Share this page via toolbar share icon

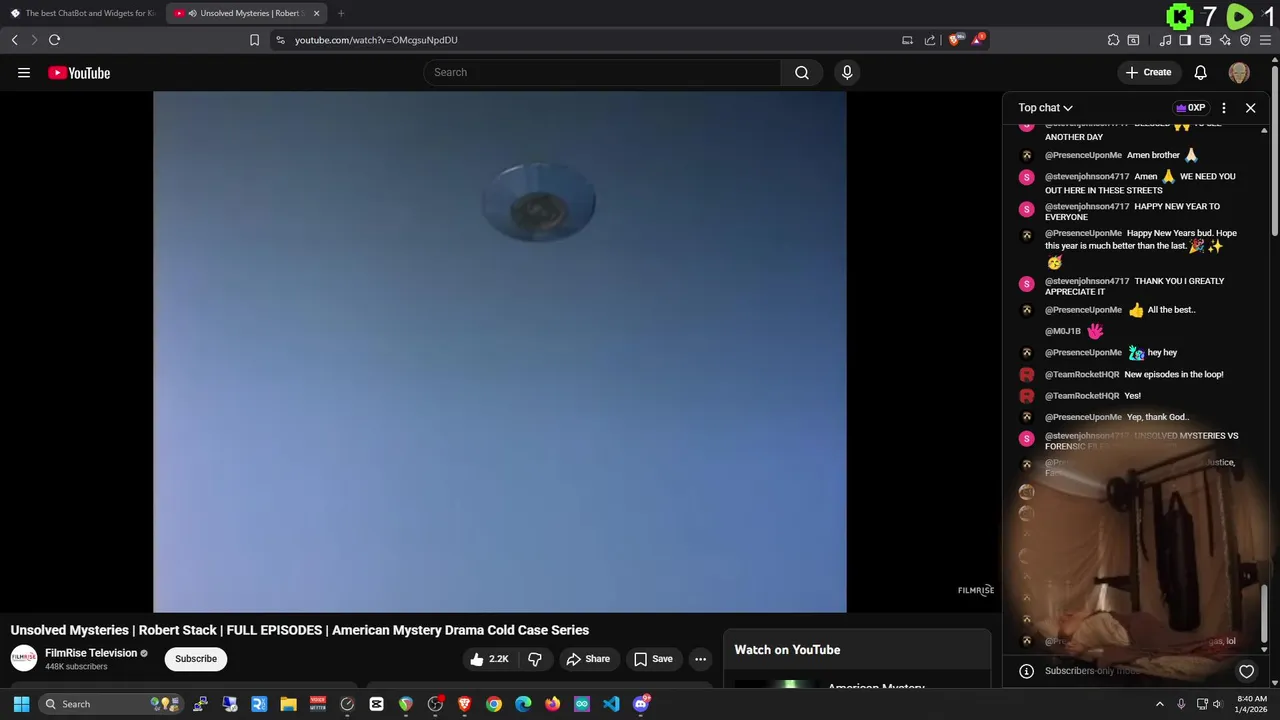point(930,40)
